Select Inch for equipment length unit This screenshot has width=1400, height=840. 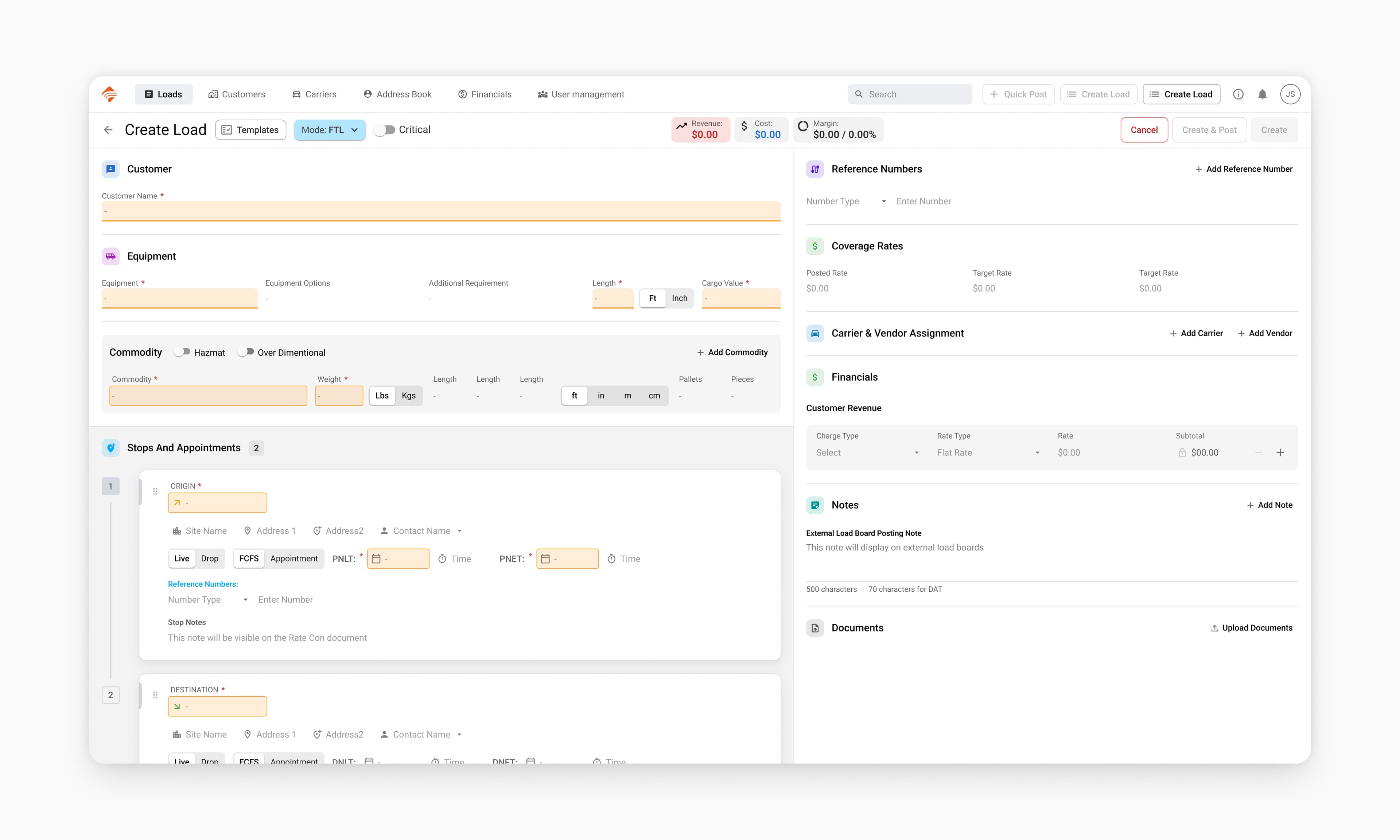coord(680,298)
